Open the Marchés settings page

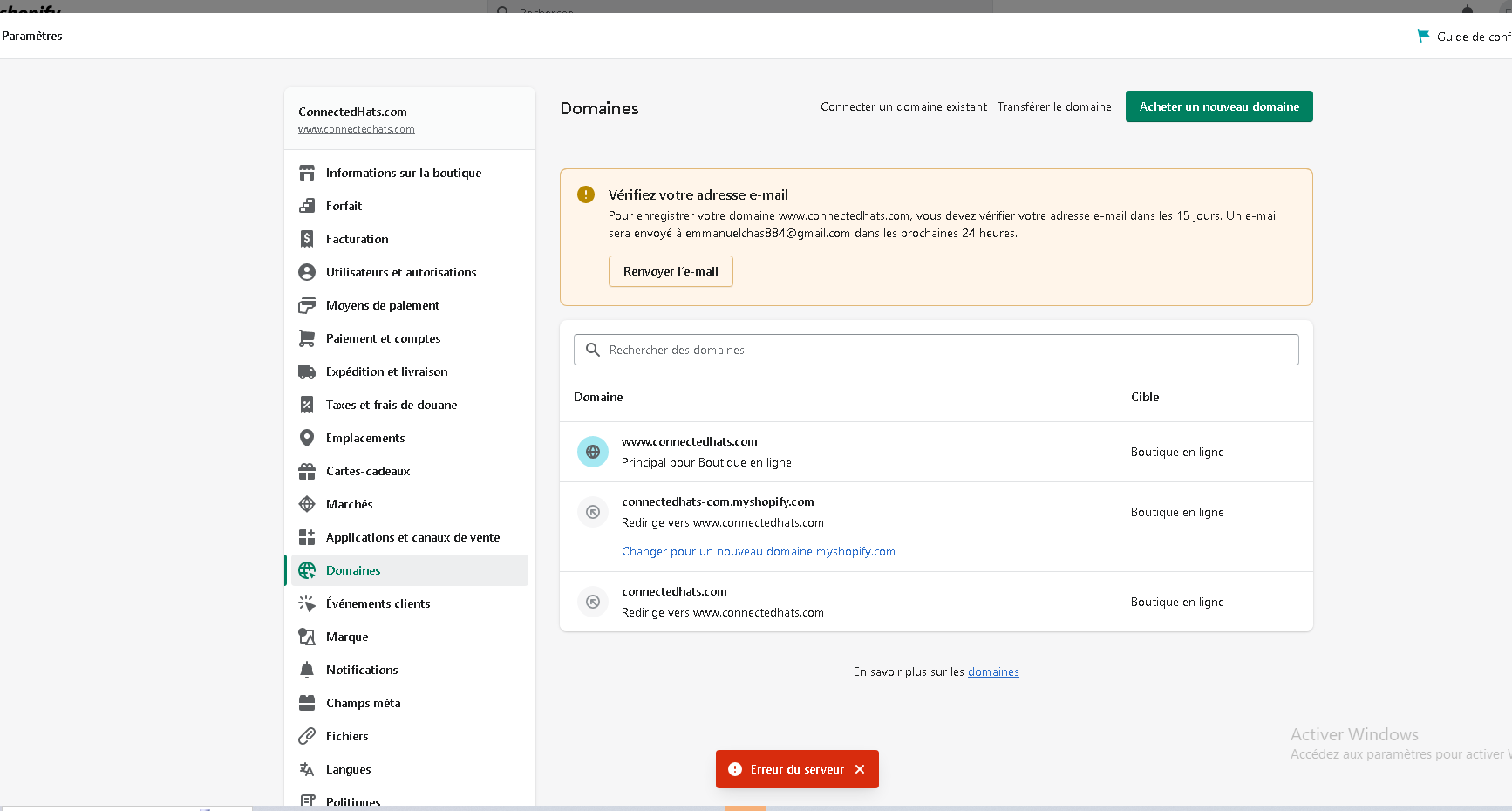click(349, 504)
